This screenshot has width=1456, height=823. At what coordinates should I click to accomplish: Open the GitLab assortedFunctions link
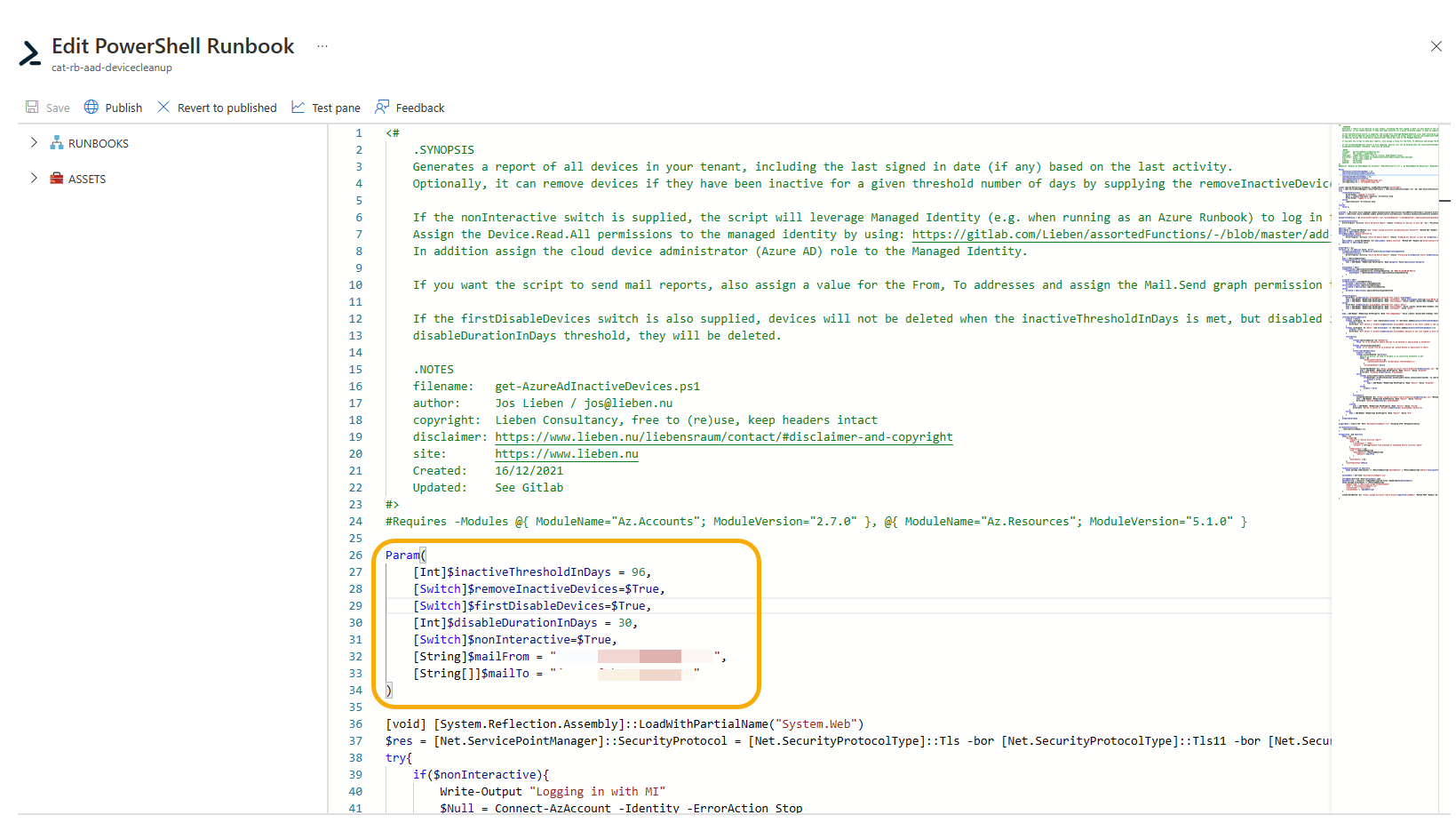tap(1119, 234)
